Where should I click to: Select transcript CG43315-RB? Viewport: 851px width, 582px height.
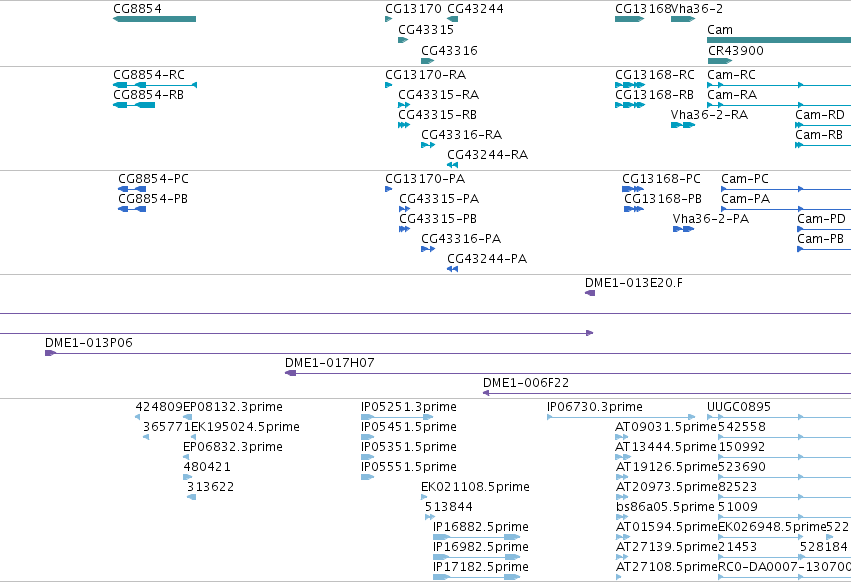[x=437, y=115]
